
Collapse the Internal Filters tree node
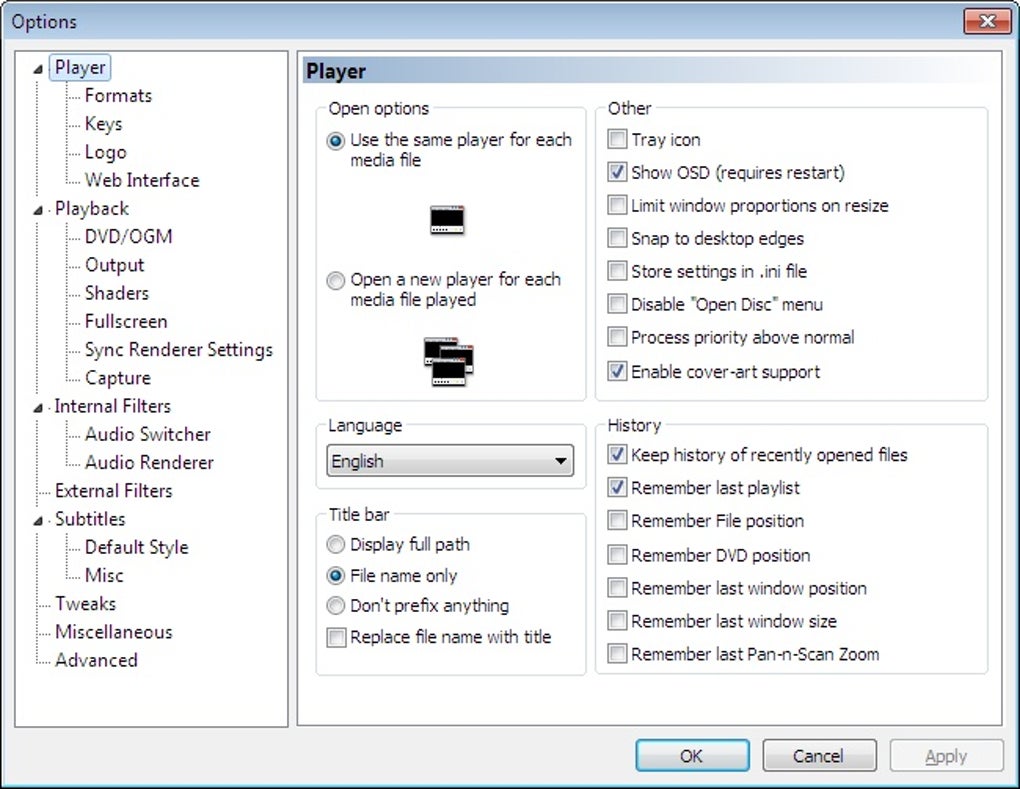(x=38, y=407)
